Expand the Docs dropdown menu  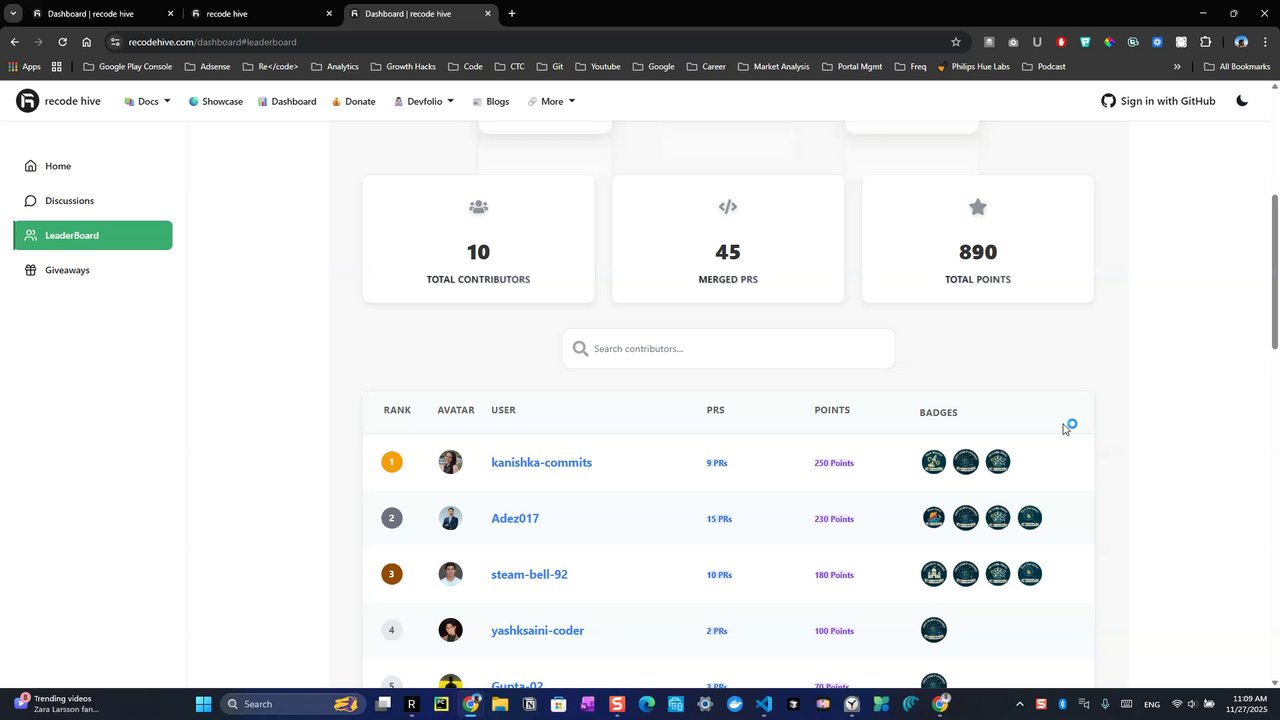click(147, 101)
